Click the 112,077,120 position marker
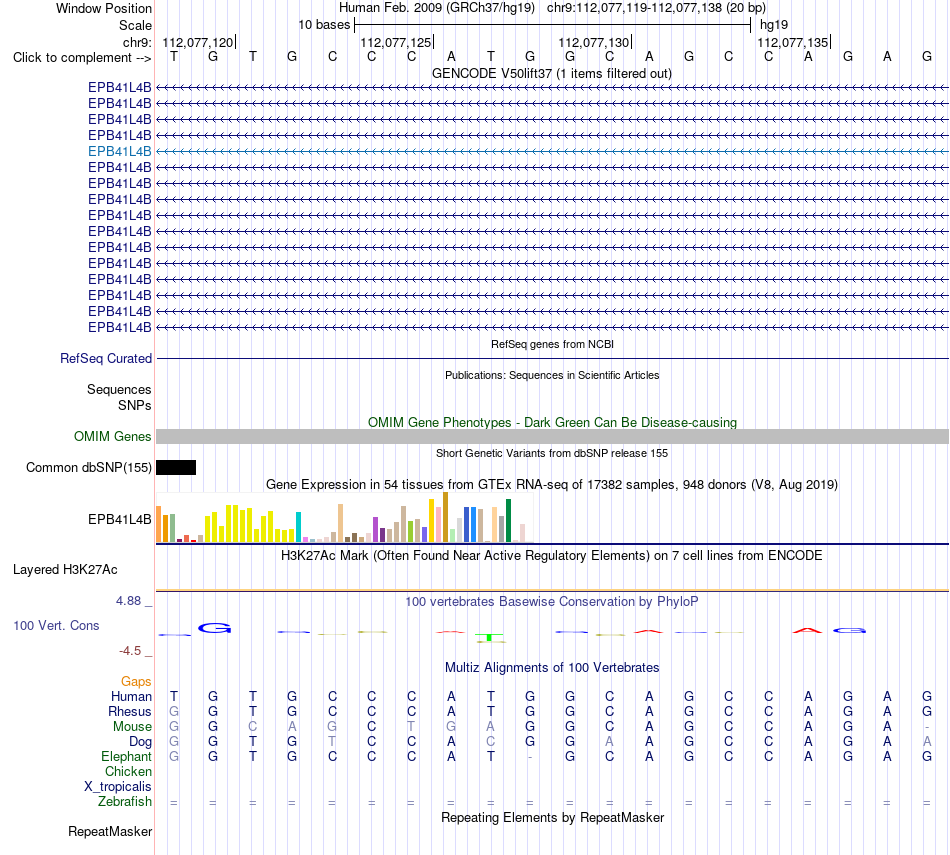 (x=198, y=42)
